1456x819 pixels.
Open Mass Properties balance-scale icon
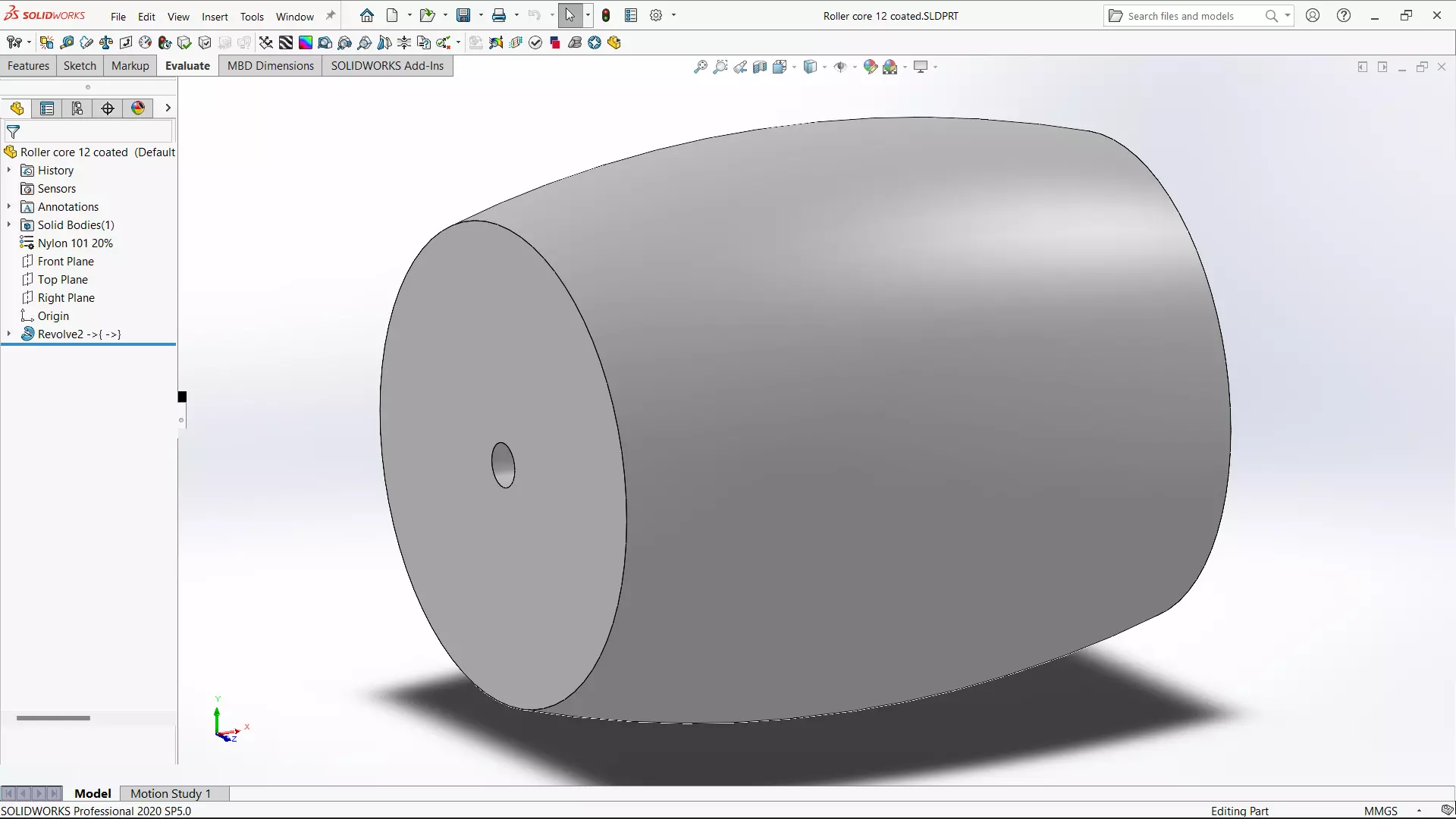pyautogui.click(x=106, y=42)
